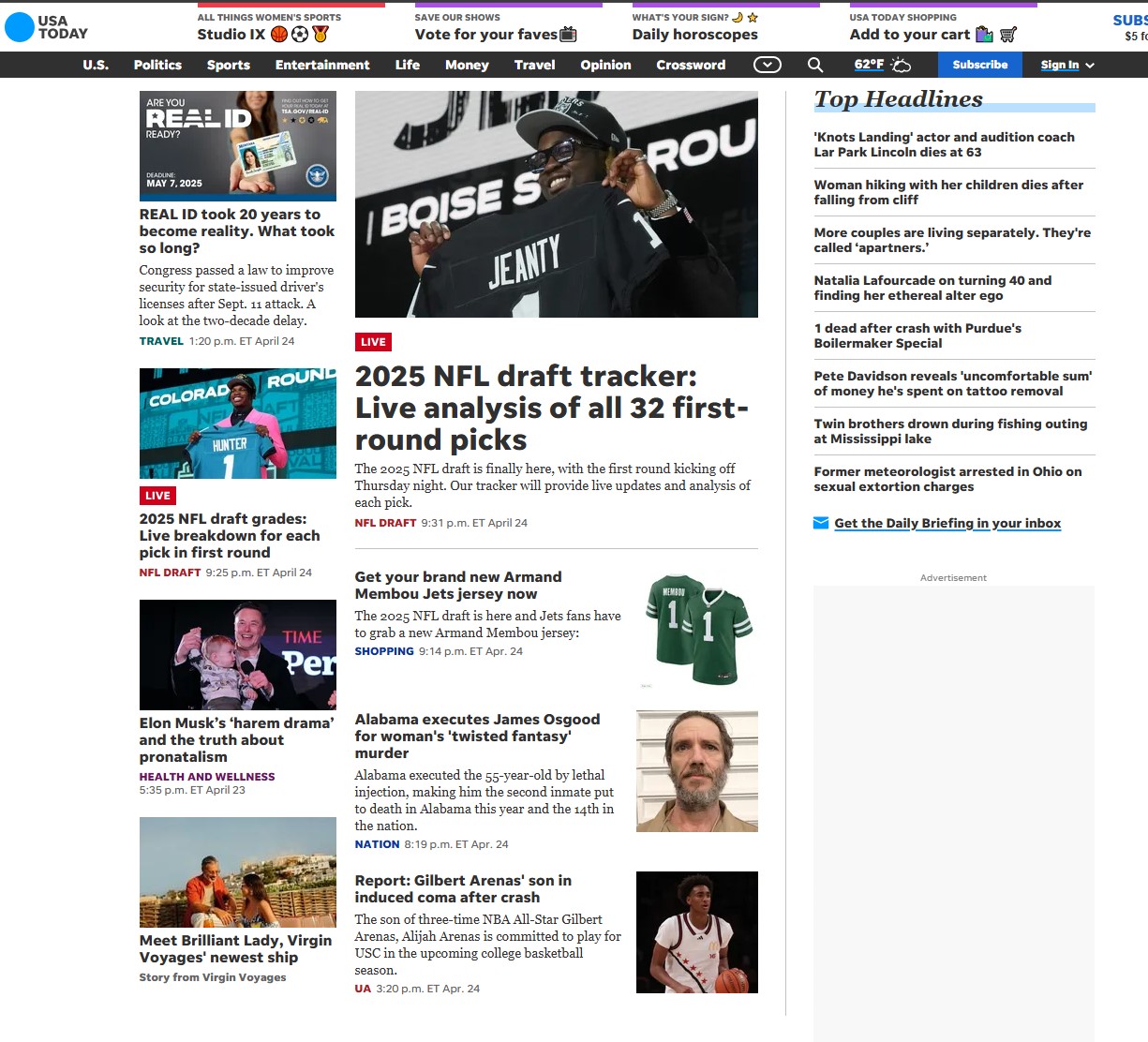Click the basketball player photo thumbnail

[x=697, y=932]
